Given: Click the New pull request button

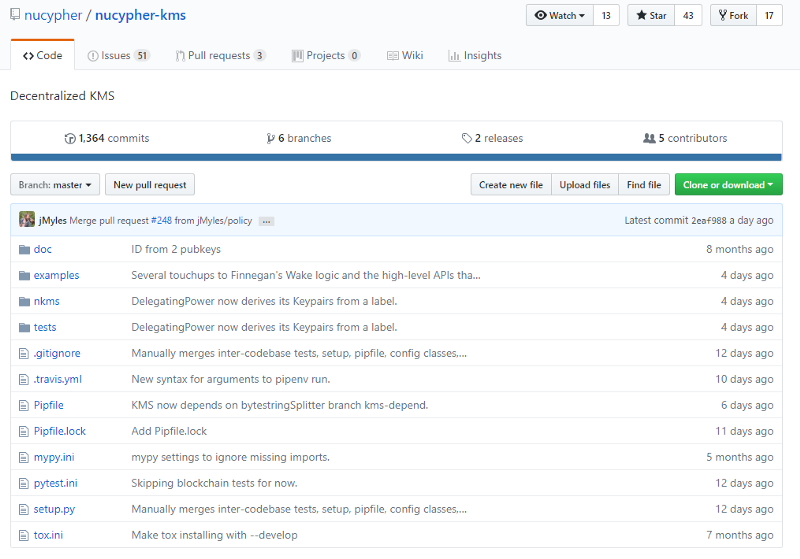Looking at the screenshot, I should tap(149, 185).
